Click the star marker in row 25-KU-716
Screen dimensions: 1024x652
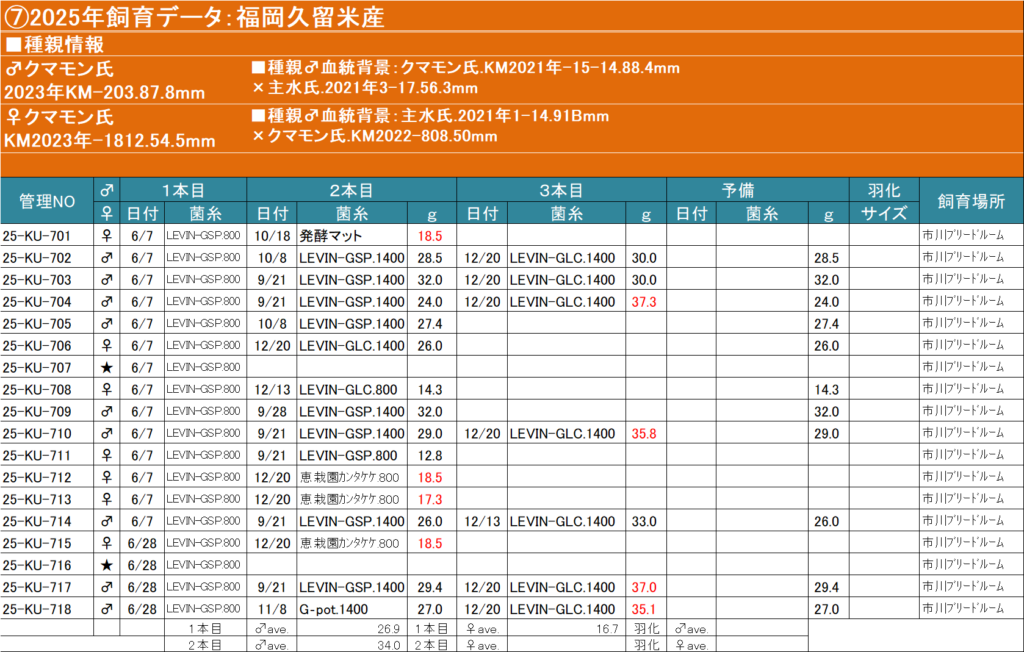108,564
